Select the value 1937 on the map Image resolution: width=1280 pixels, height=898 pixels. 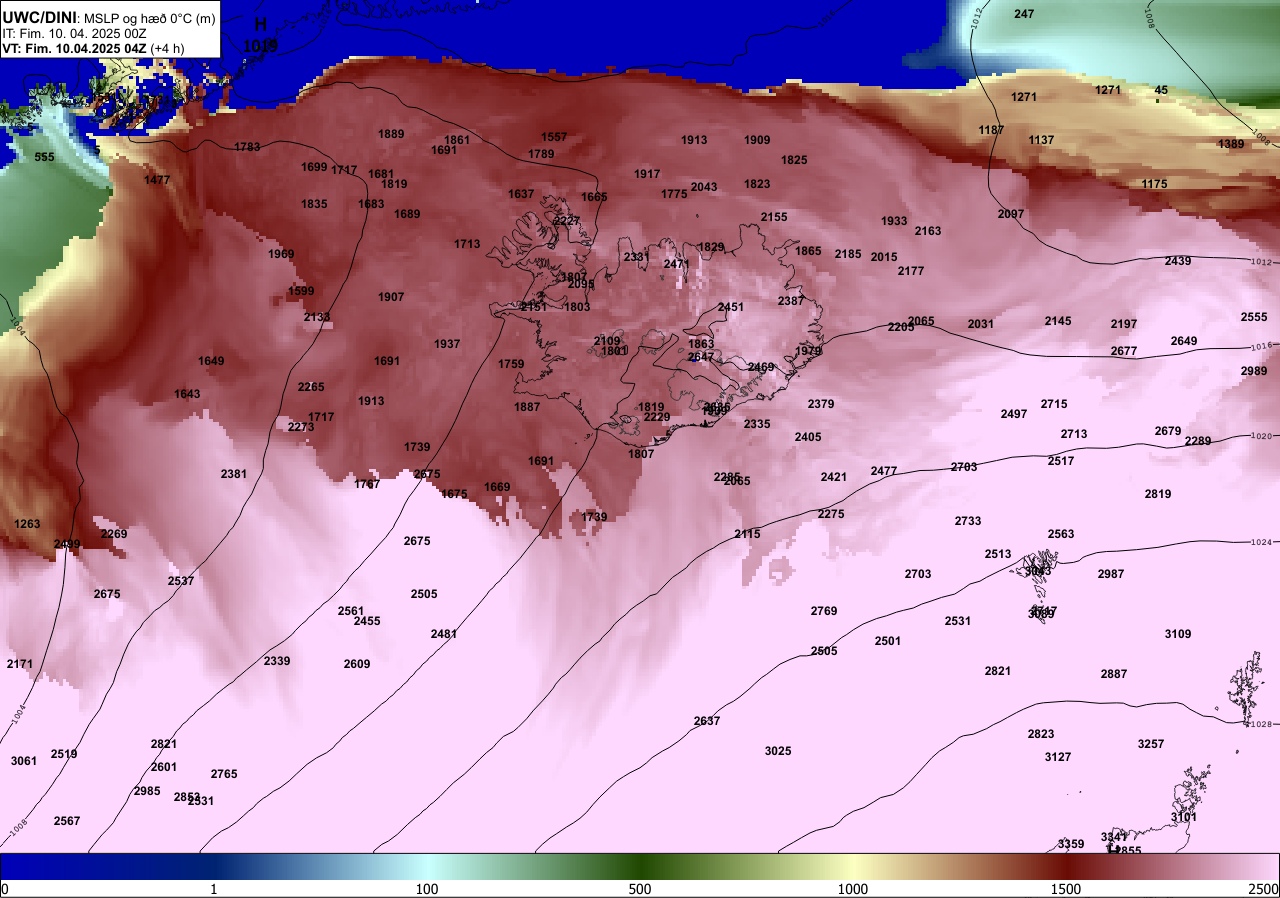(447, 344)
